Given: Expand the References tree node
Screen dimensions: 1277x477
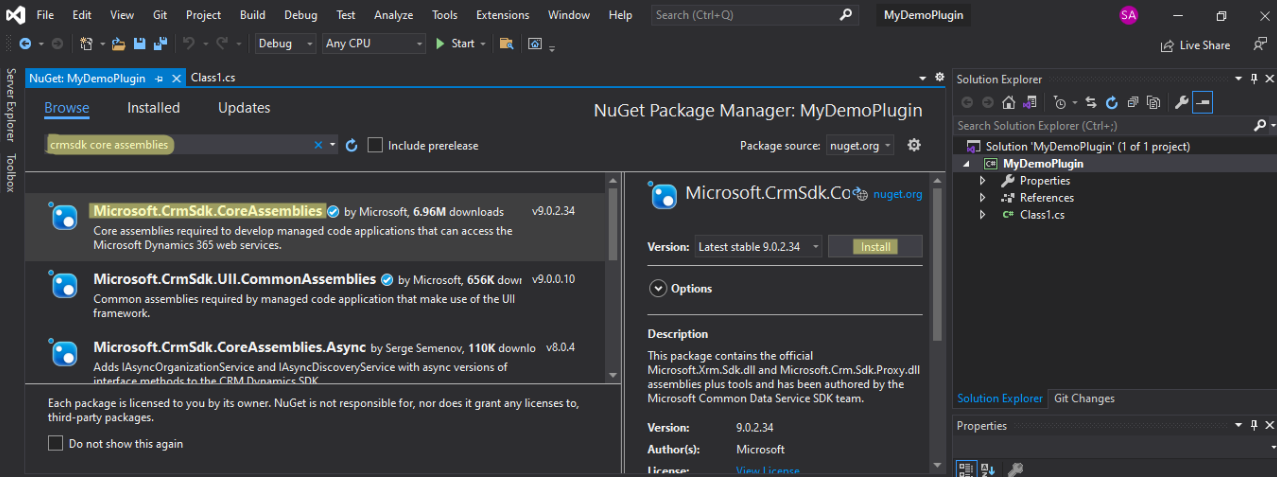Looking at the screenshot, I should [982, 198].
